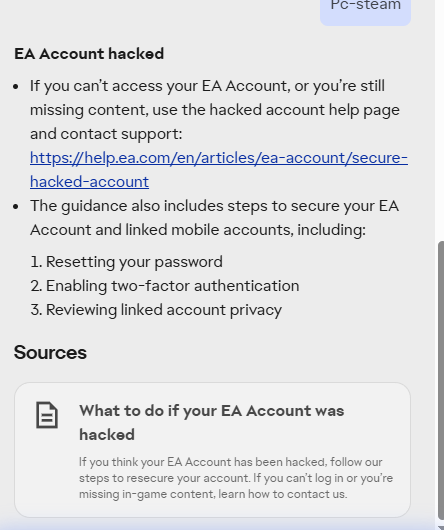Open the help.ea.com secure-hacked-account link
444x530 pixels.
pos(219,170)
